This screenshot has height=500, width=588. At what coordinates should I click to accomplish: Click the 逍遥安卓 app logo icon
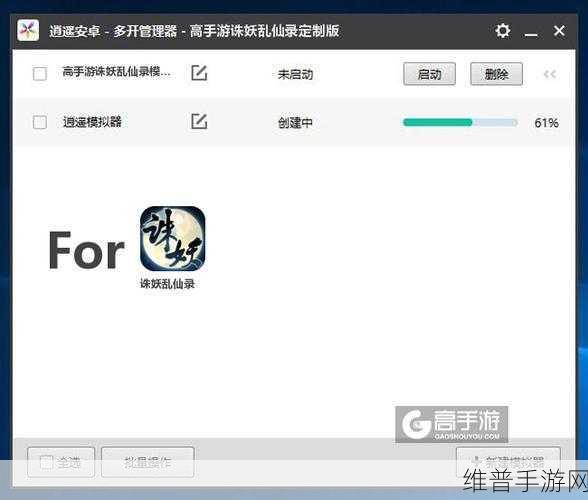click(28, 30)
